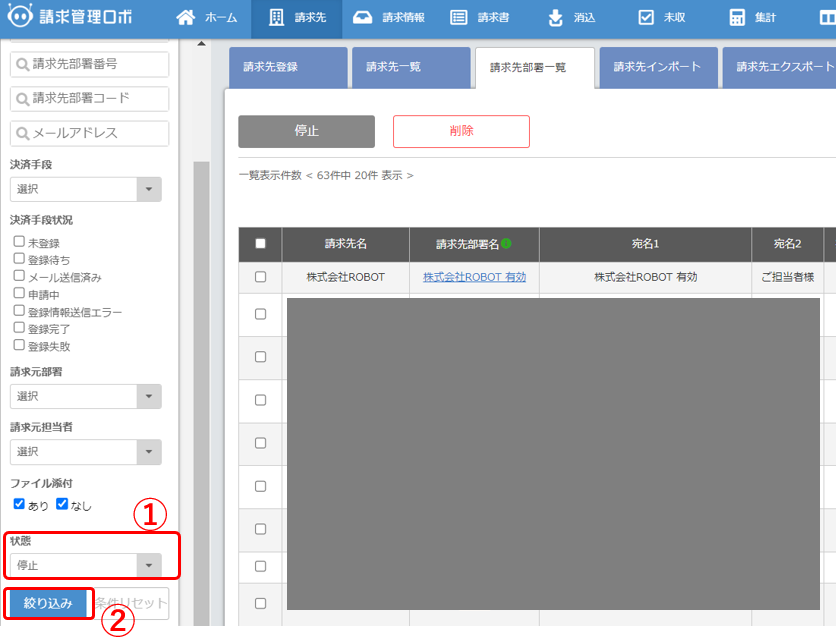Uncheck the ファイル添付 あり checkbox
Image resolution: width=836 pixels, height=640 pixels.
tap(19, 504)
